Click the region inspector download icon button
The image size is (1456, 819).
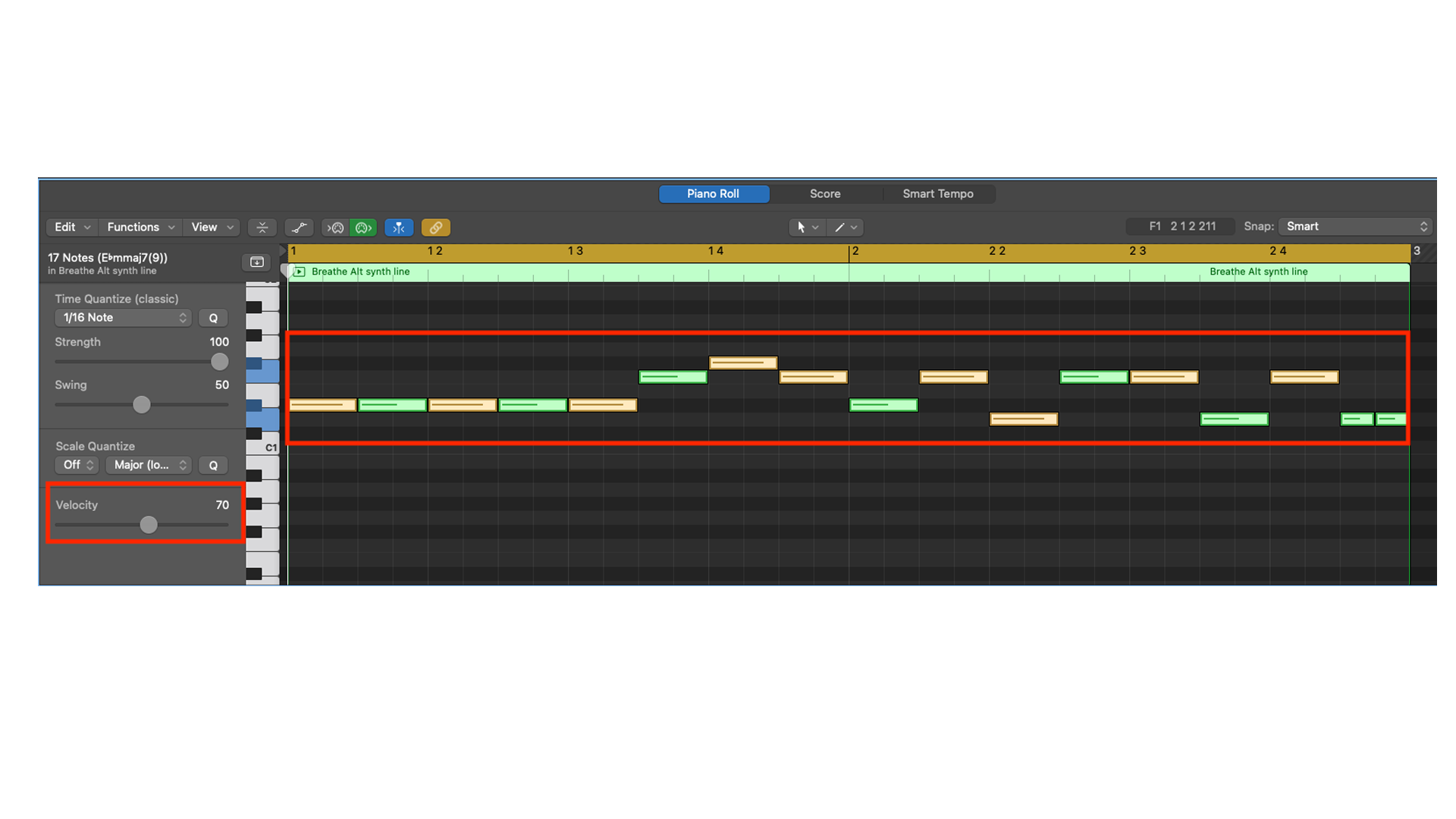256,262
